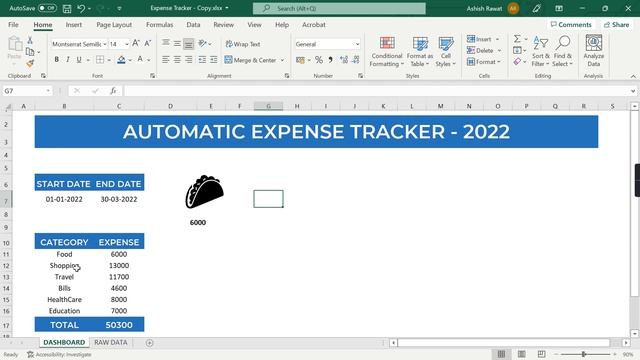
Task: Click AutoSum sigma icon
Action: (517, 39)
